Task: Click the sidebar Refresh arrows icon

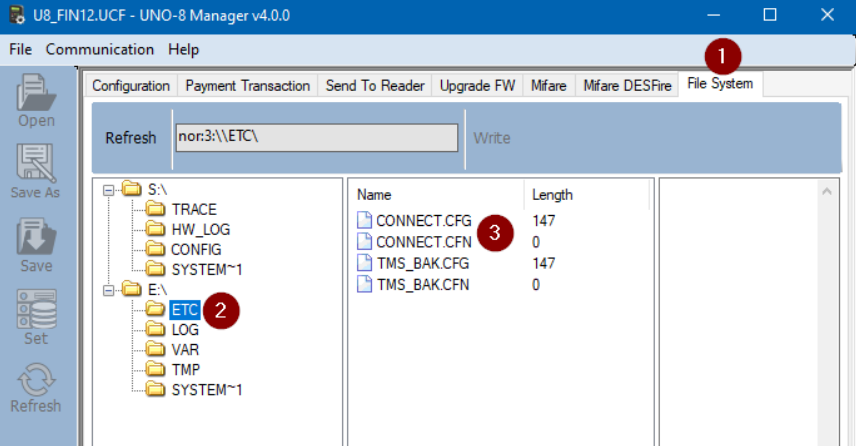Action: (x=36, y=379)
